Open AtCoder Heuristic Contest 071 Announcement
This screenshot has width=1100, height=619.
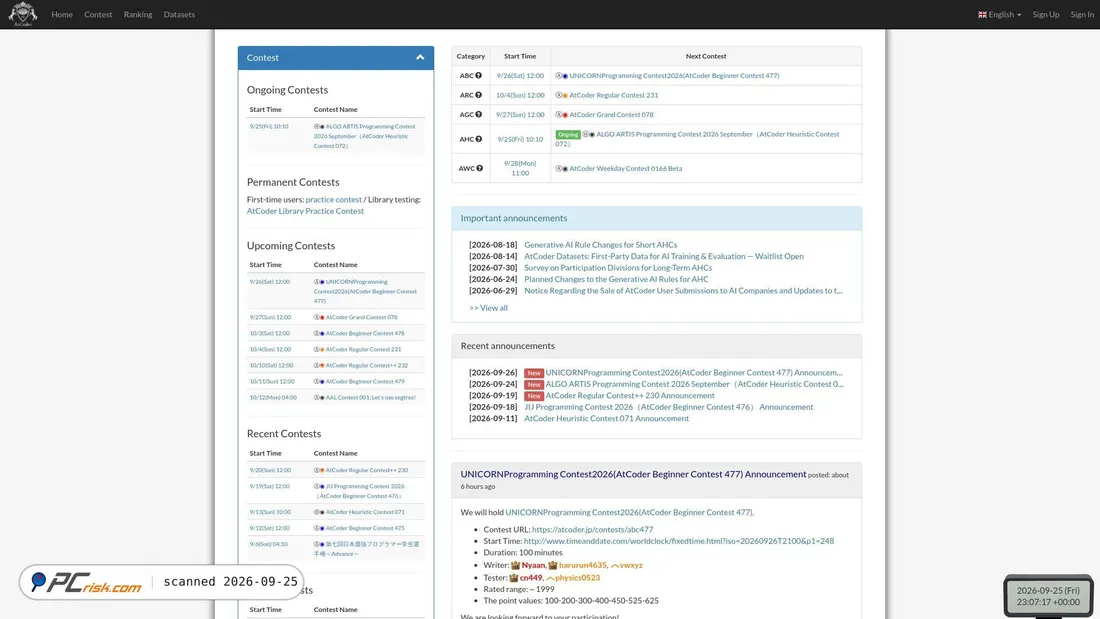point(606,418)
